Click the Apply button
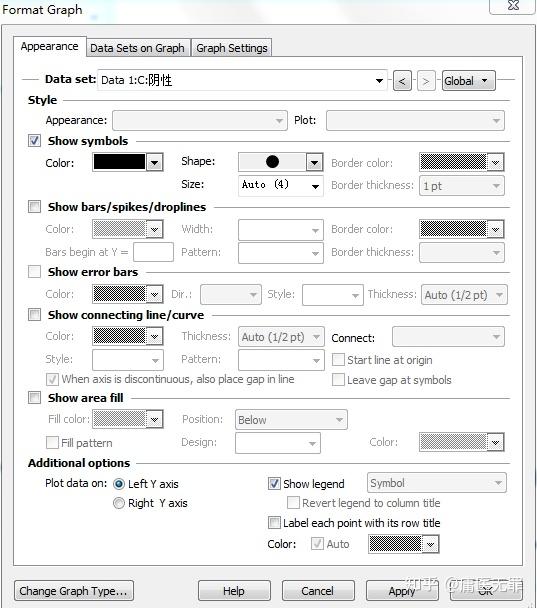537x608 pixels. tap(402, 591)
